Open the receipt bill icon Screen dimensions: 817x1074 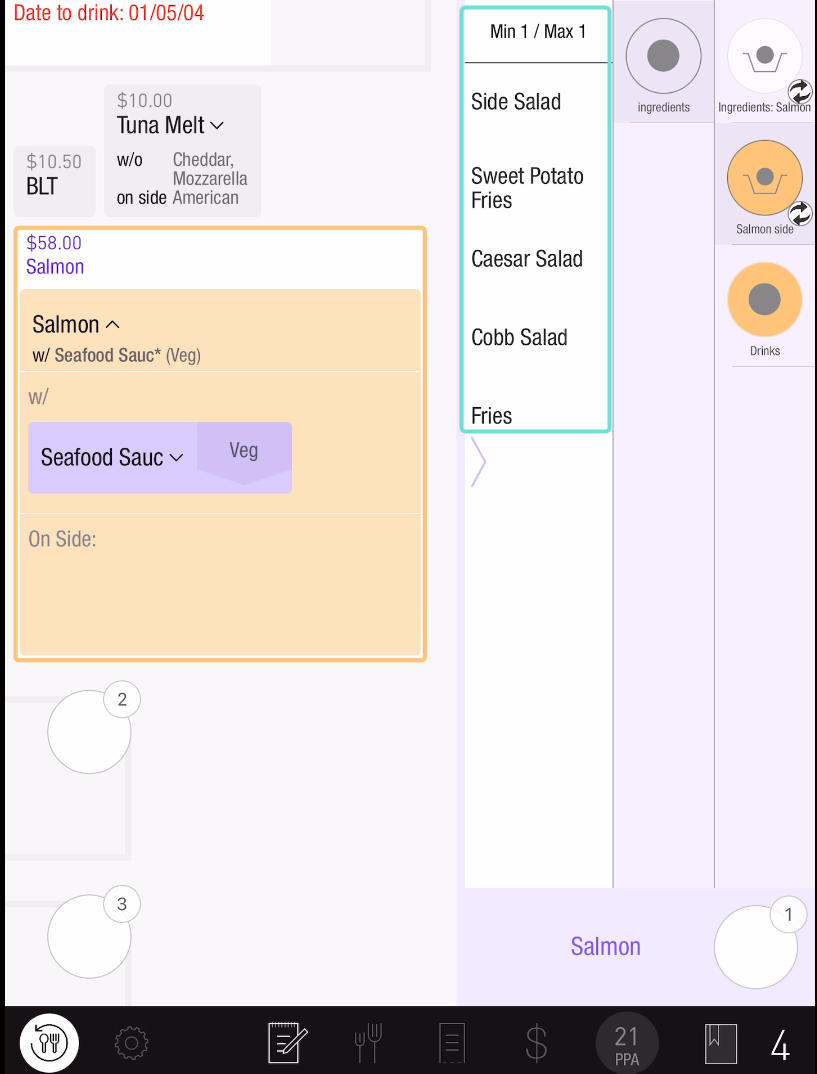(452, 1044)
